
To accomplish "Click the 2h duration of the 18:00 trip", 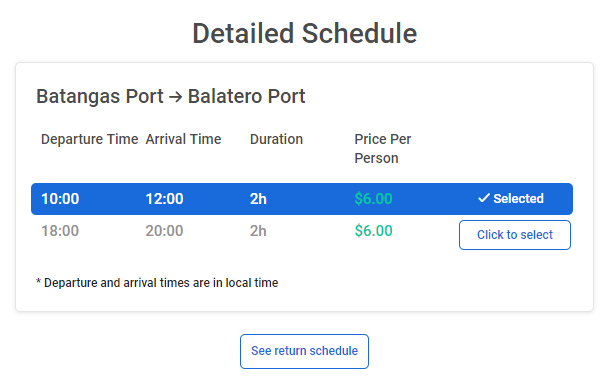I will click(258, 231).
